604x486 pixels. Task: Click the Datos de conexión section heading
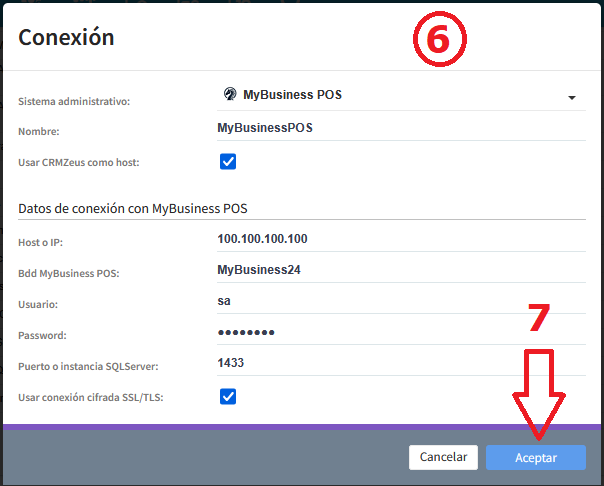(x=133, y=209)
